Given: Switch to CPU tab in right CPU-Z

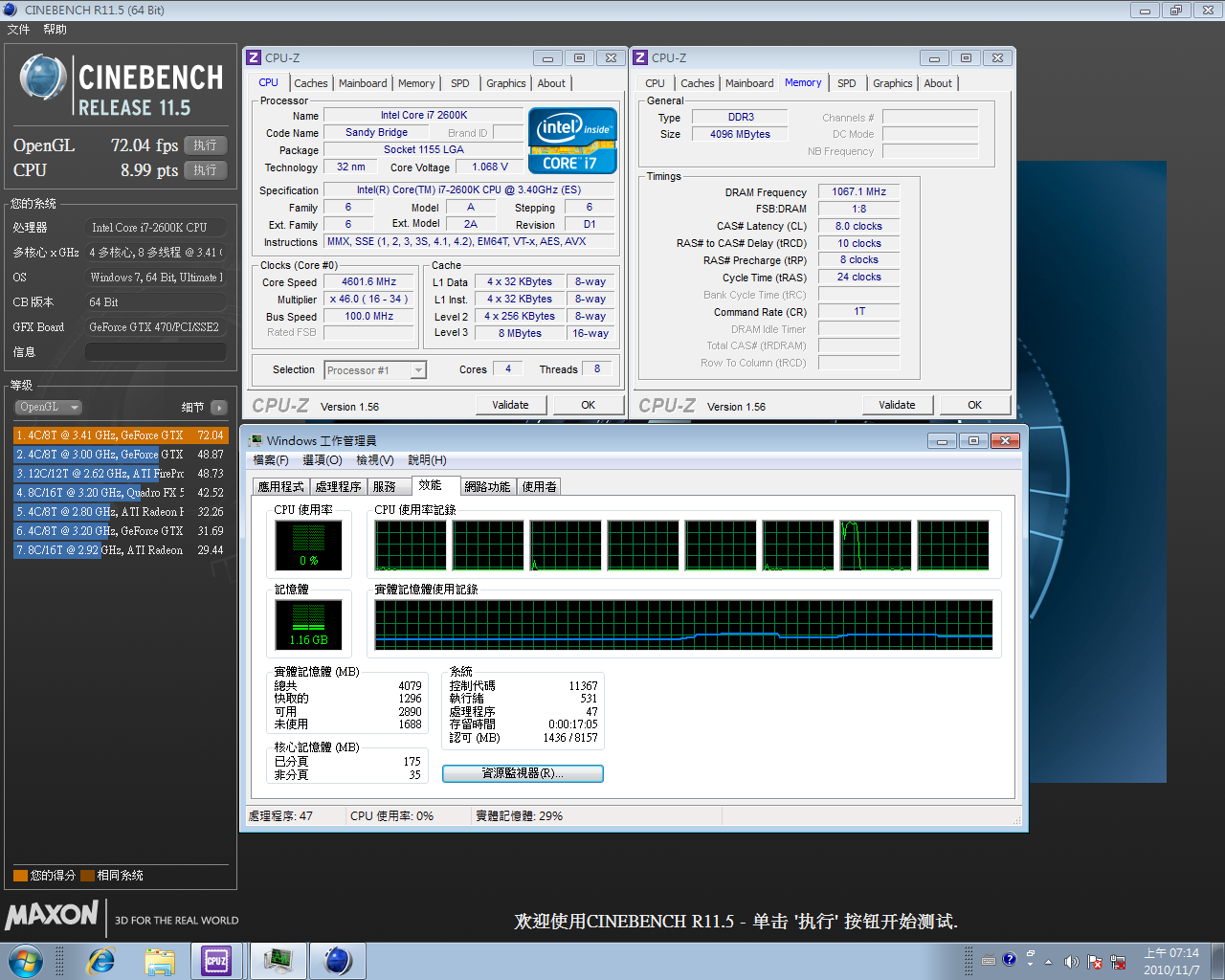Looking at the screenshot, I should tap(655, 83).
